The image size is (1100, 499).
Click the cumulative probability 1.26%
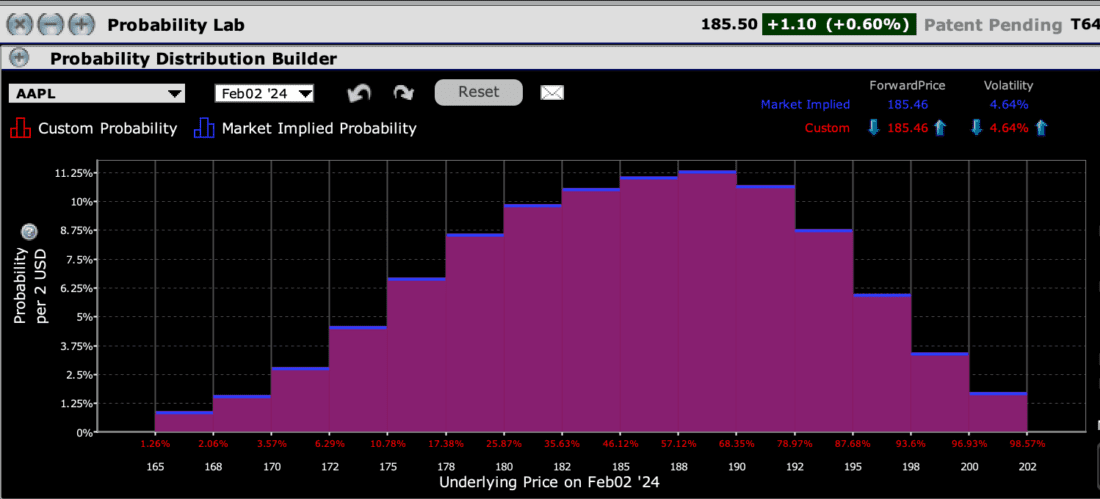click(155, 445)
